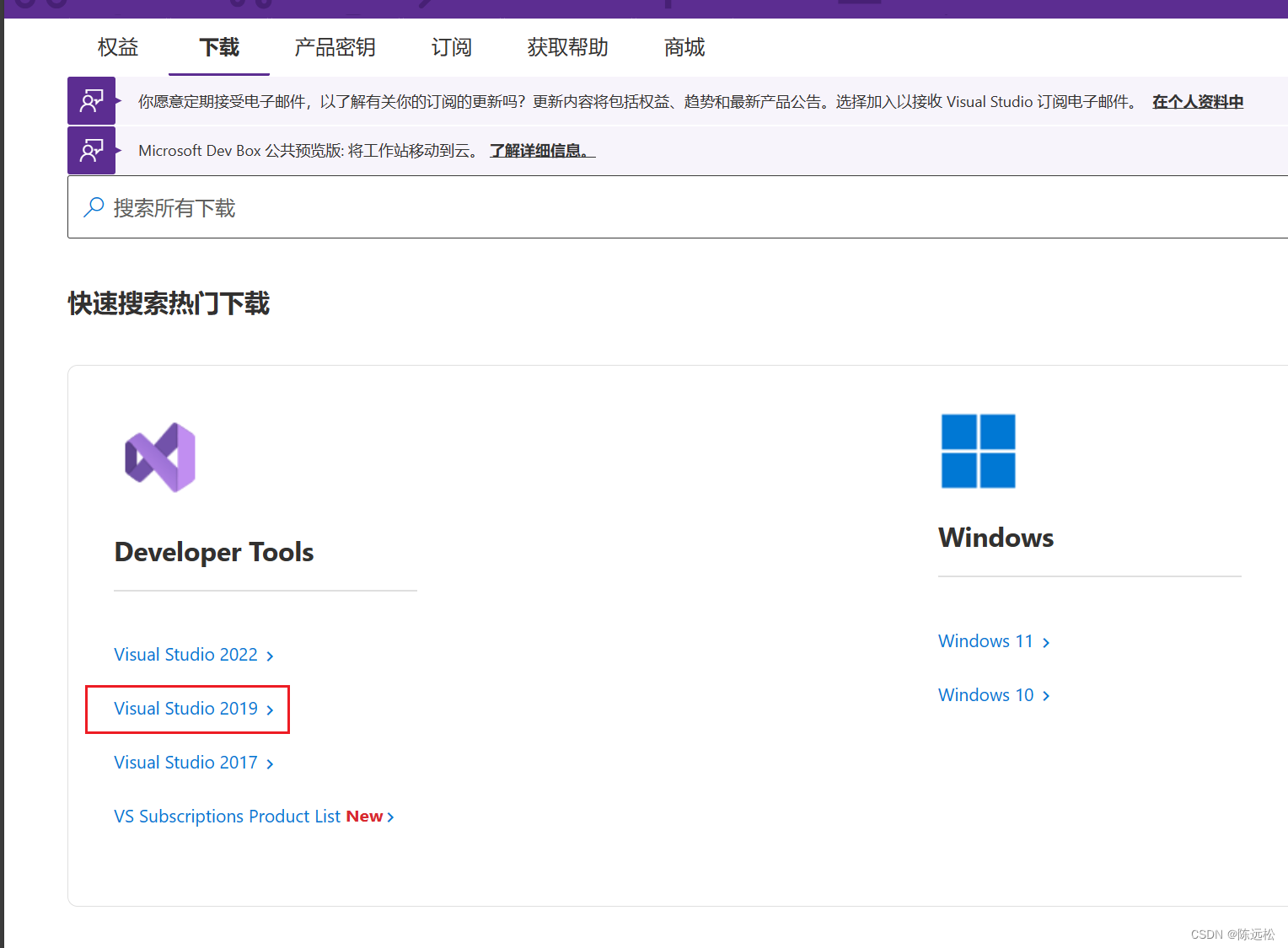Click the 快速搜索热门下载 heading
Viewport: 1288px width, 948px height.
click(169, 303)
